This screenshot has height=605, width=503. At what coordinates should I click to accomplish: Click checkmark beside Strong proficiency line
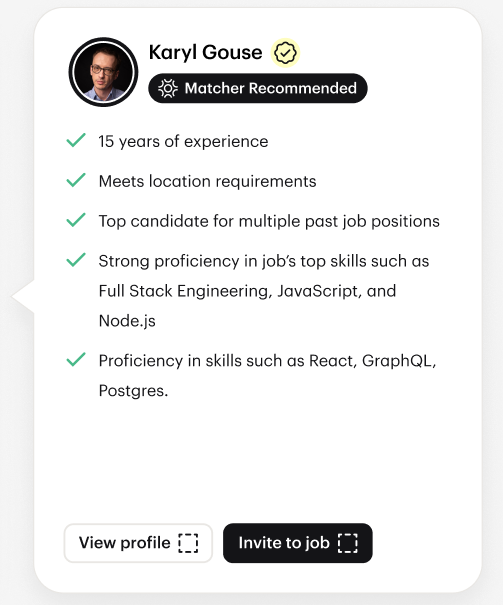[x=76, y=260]
